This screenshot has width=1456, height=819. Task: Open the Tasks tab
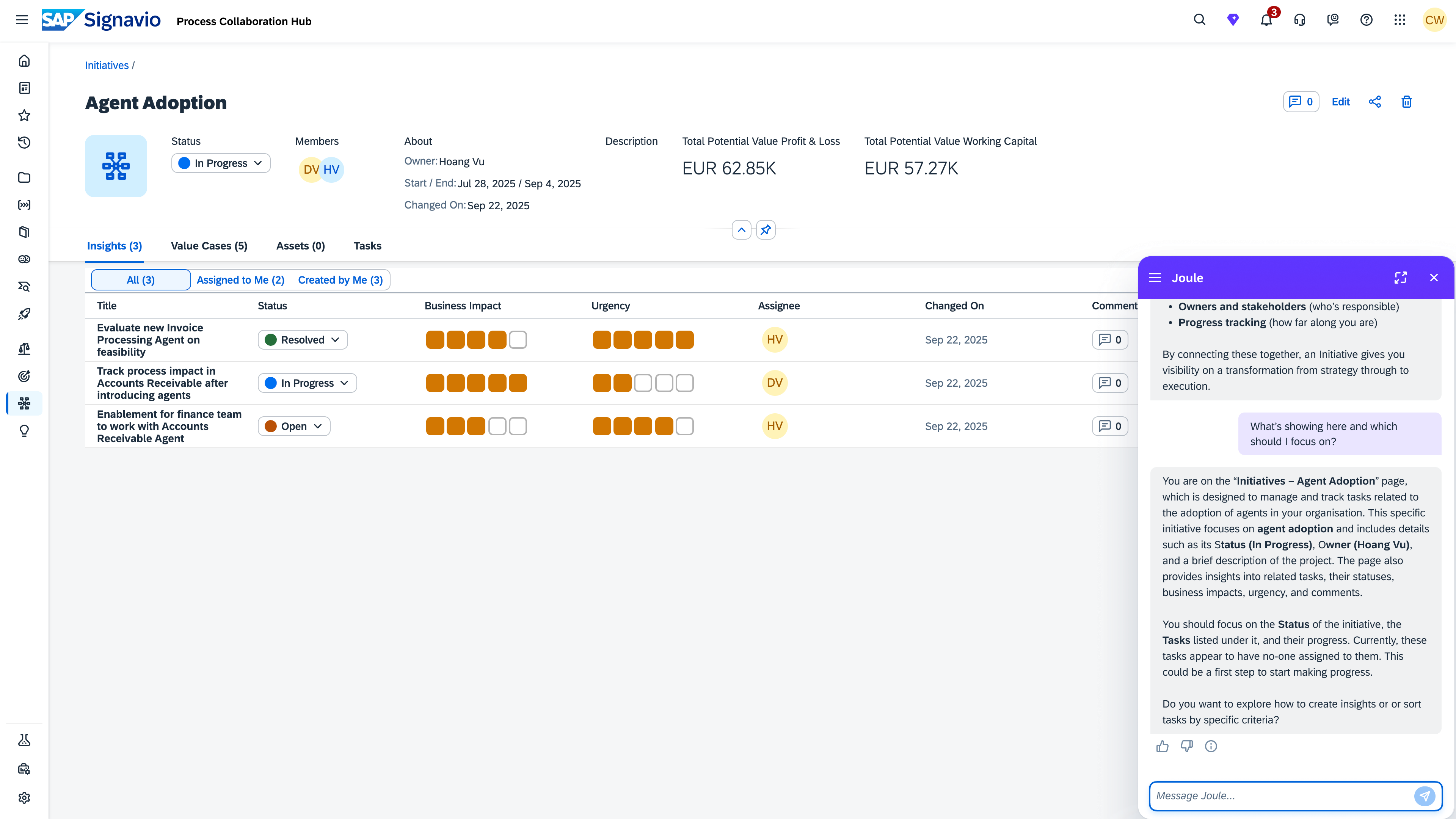pyautogui.click(x=367, y=246)
